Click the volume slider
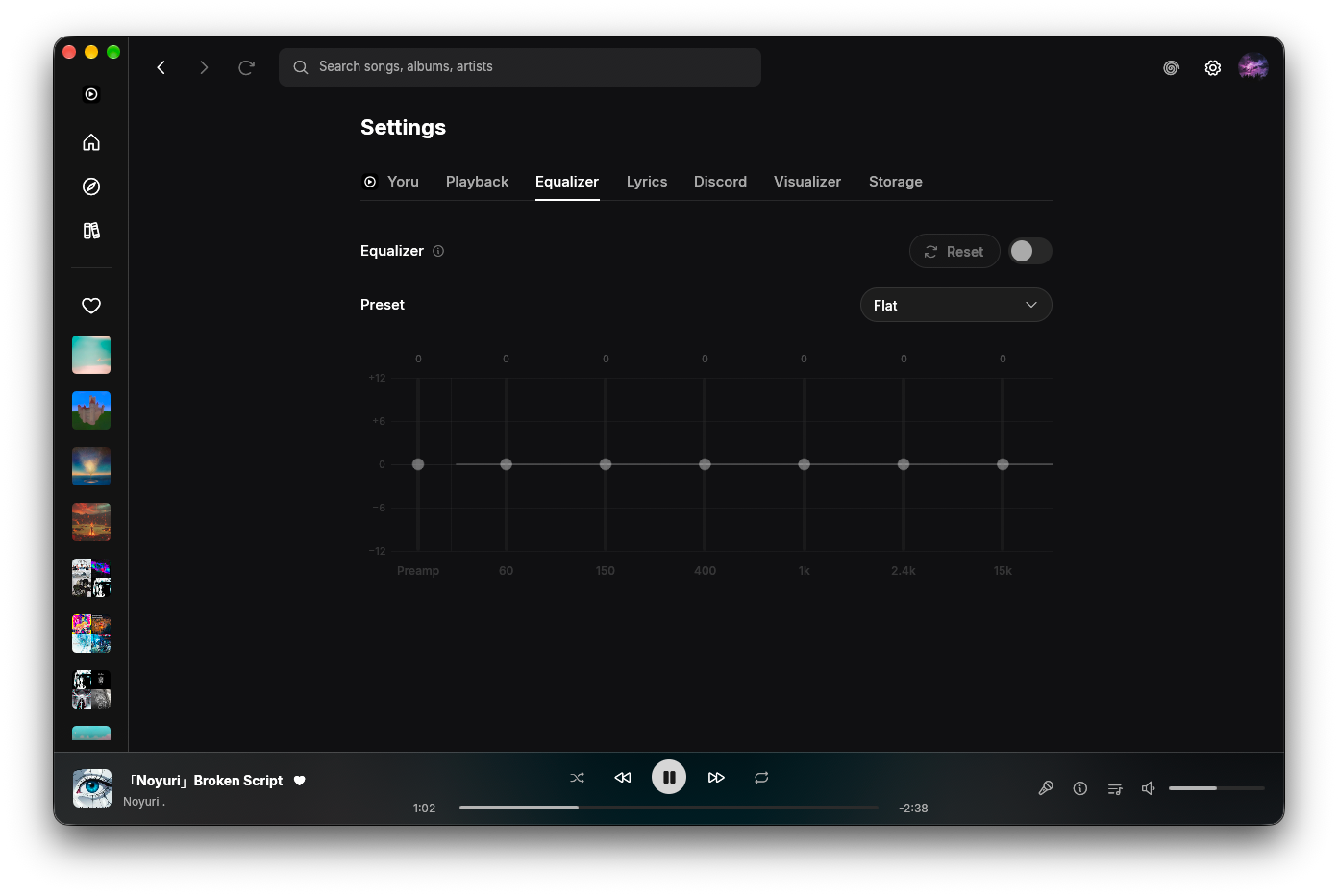The image size is (1338, 896). click(x=1217, y=788)
